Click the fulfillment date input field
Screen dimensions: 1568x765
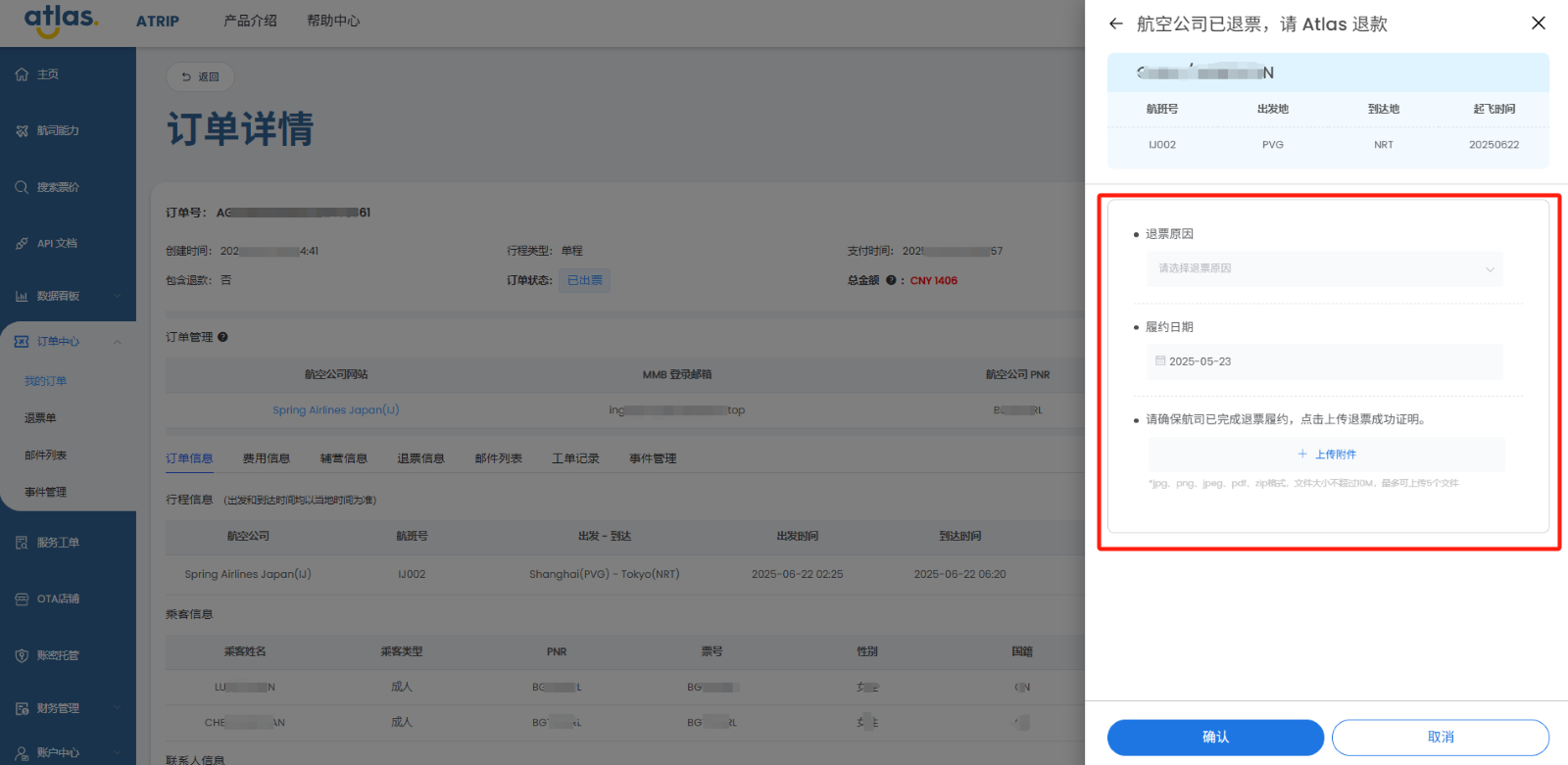pyautogui.click(x=1324, y=361)
